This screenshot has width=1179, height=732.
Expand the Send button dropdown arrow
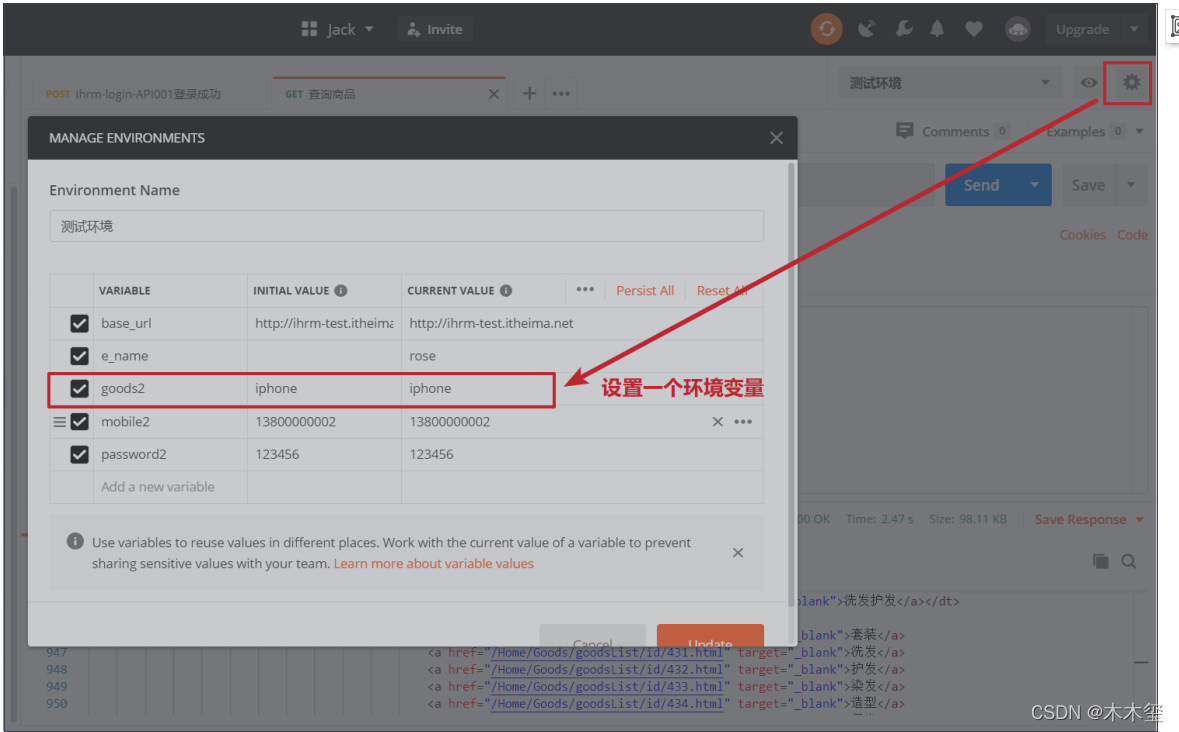[1035, 185]
